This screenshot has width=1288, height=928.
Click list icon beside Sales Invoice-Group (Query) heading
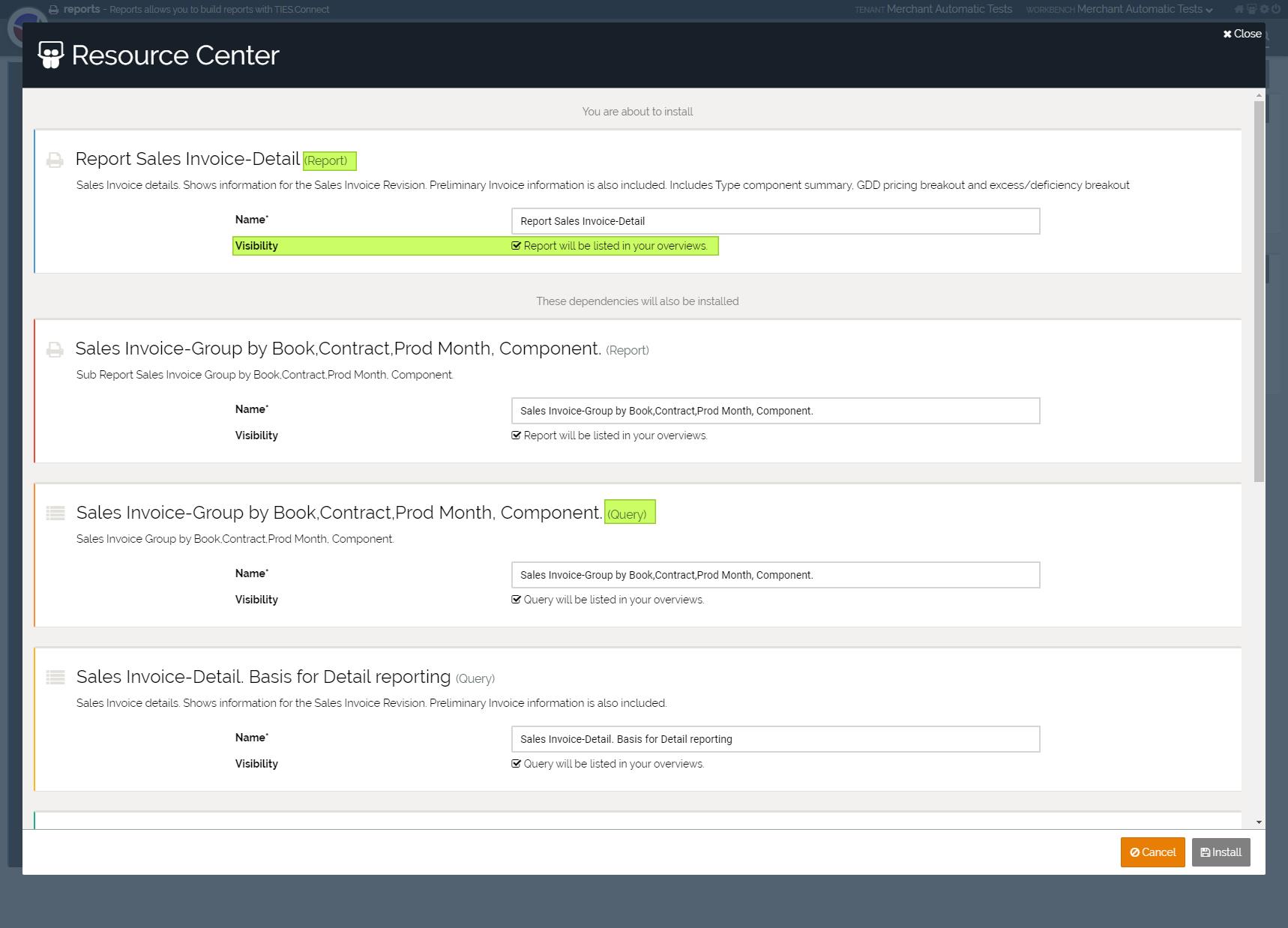coord(55,513)
